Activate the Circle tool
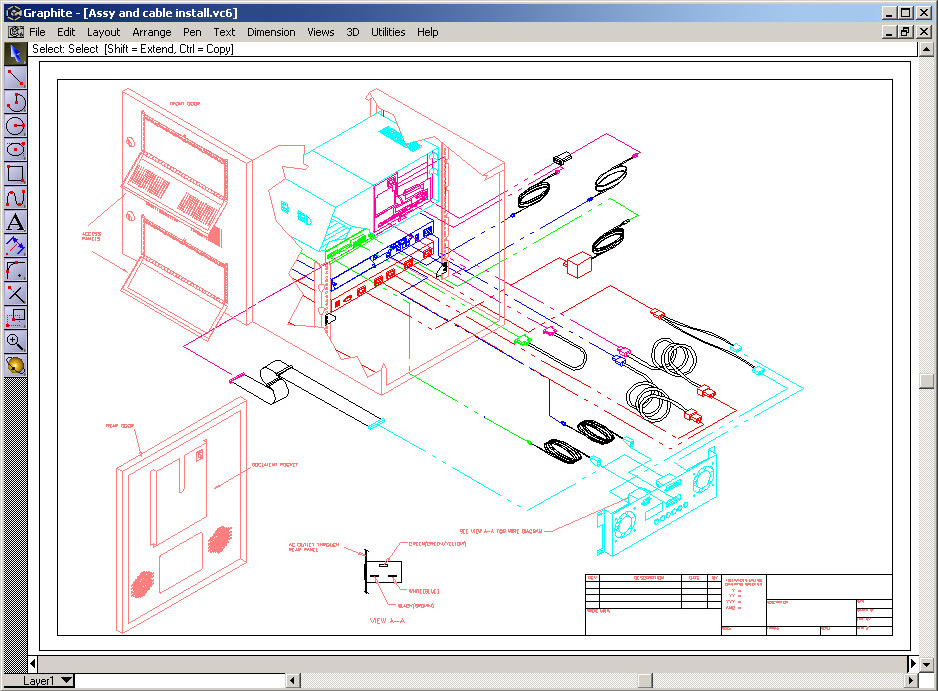Image resolution: width=938 pixels, height=691 pixels. pos(15,125)
